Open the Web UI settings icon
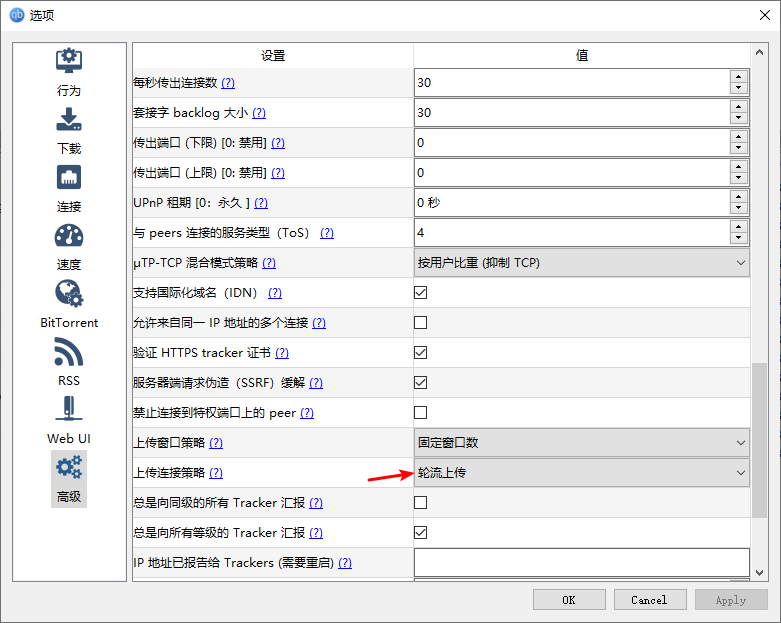781x623 pixels. point(69,410)
